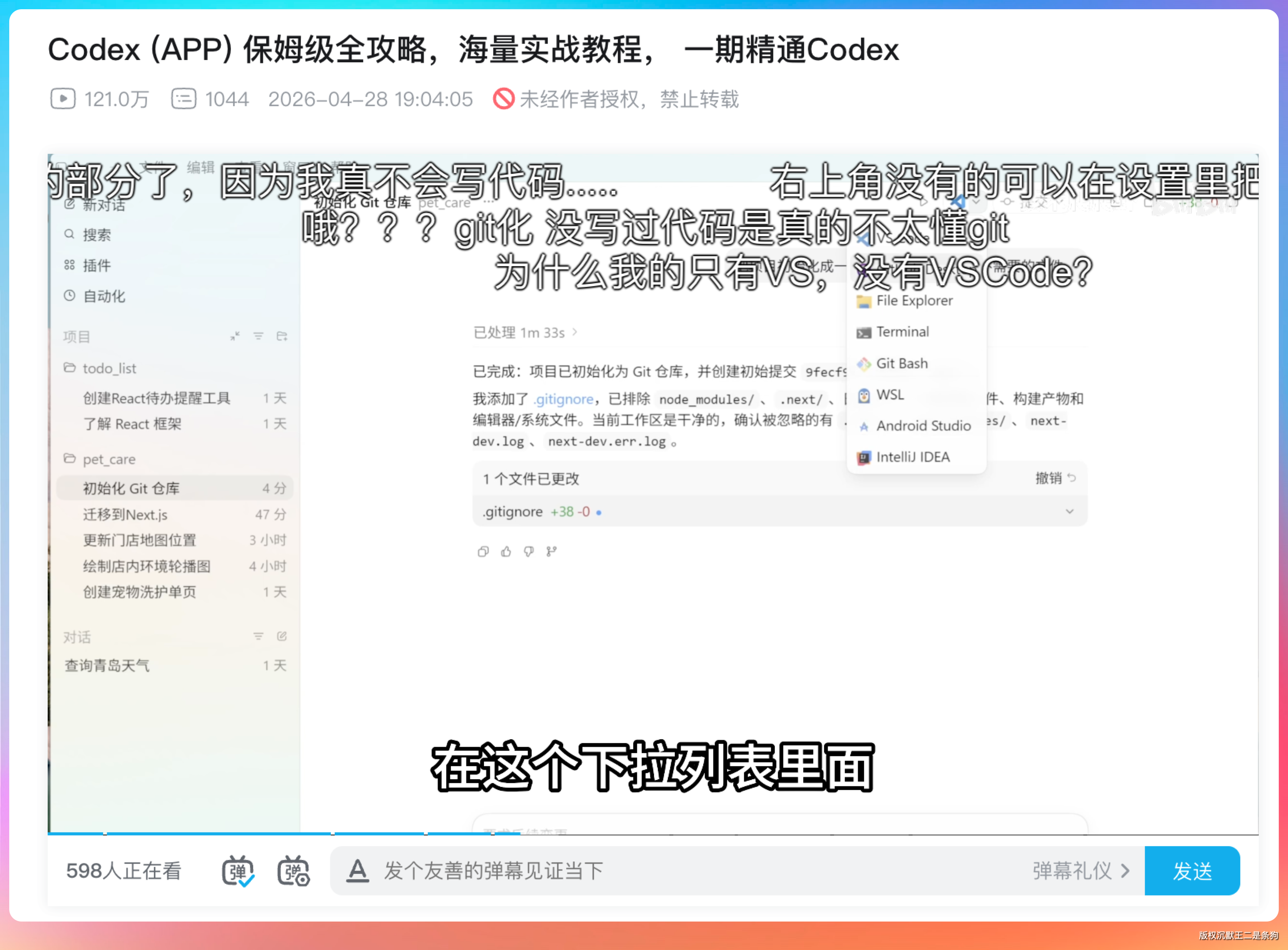Click the danmaku count icon
Screen dimensions: 1288x950
184,98
